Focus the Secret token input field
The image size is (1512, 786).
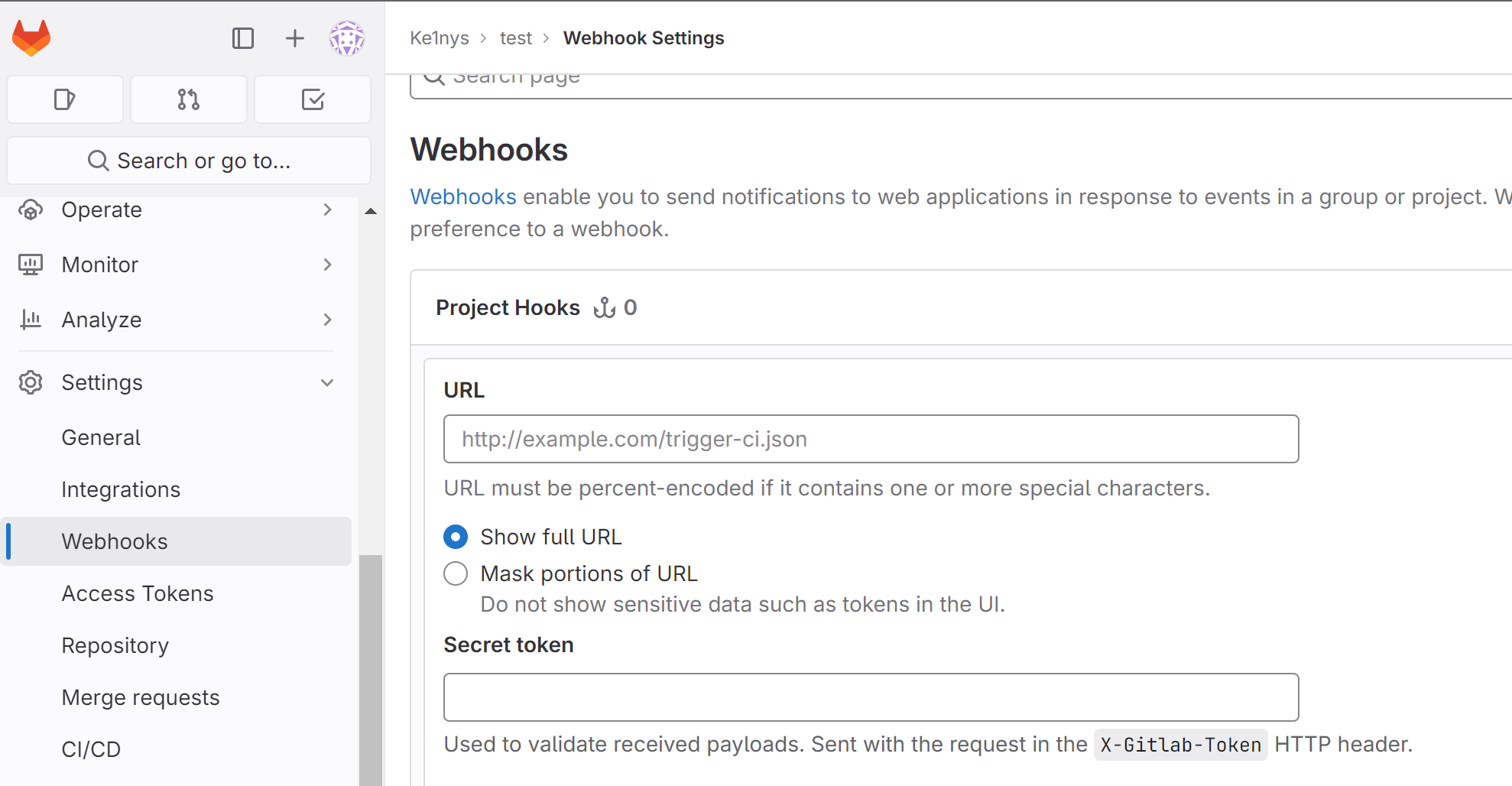(x=871, y=697)
